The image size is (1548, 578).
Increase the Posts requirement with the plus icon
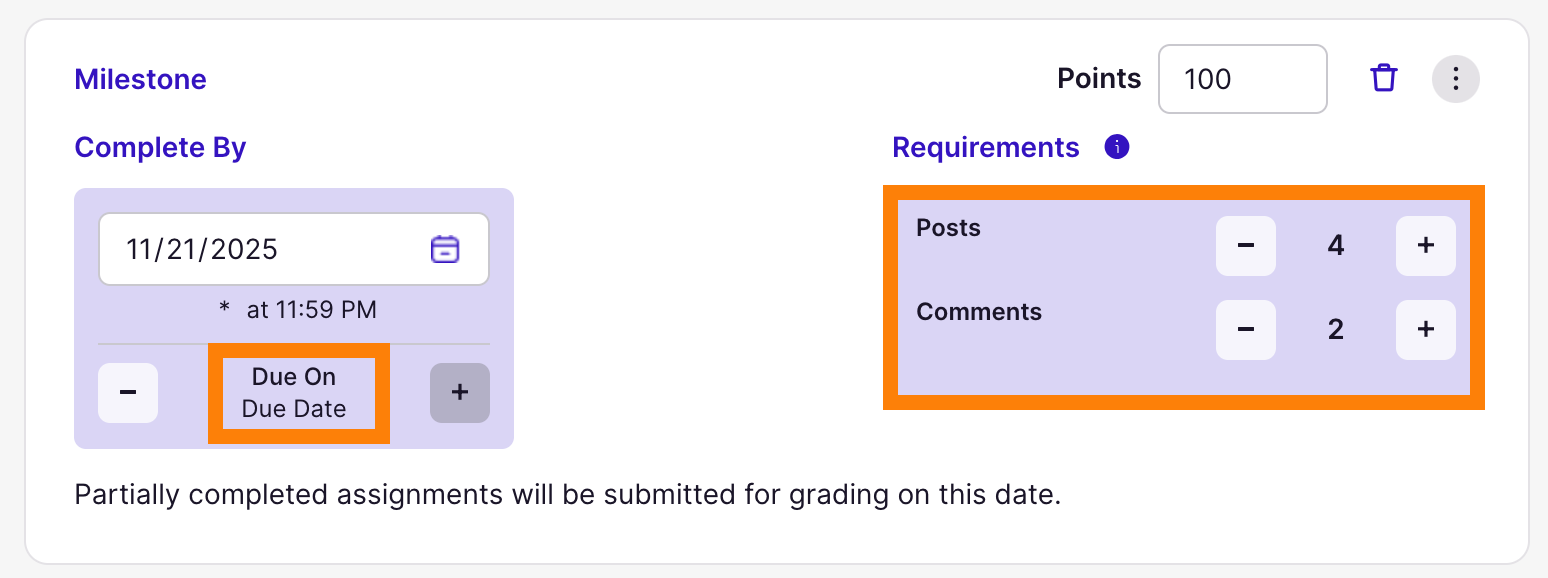(x=1425, y=245)
